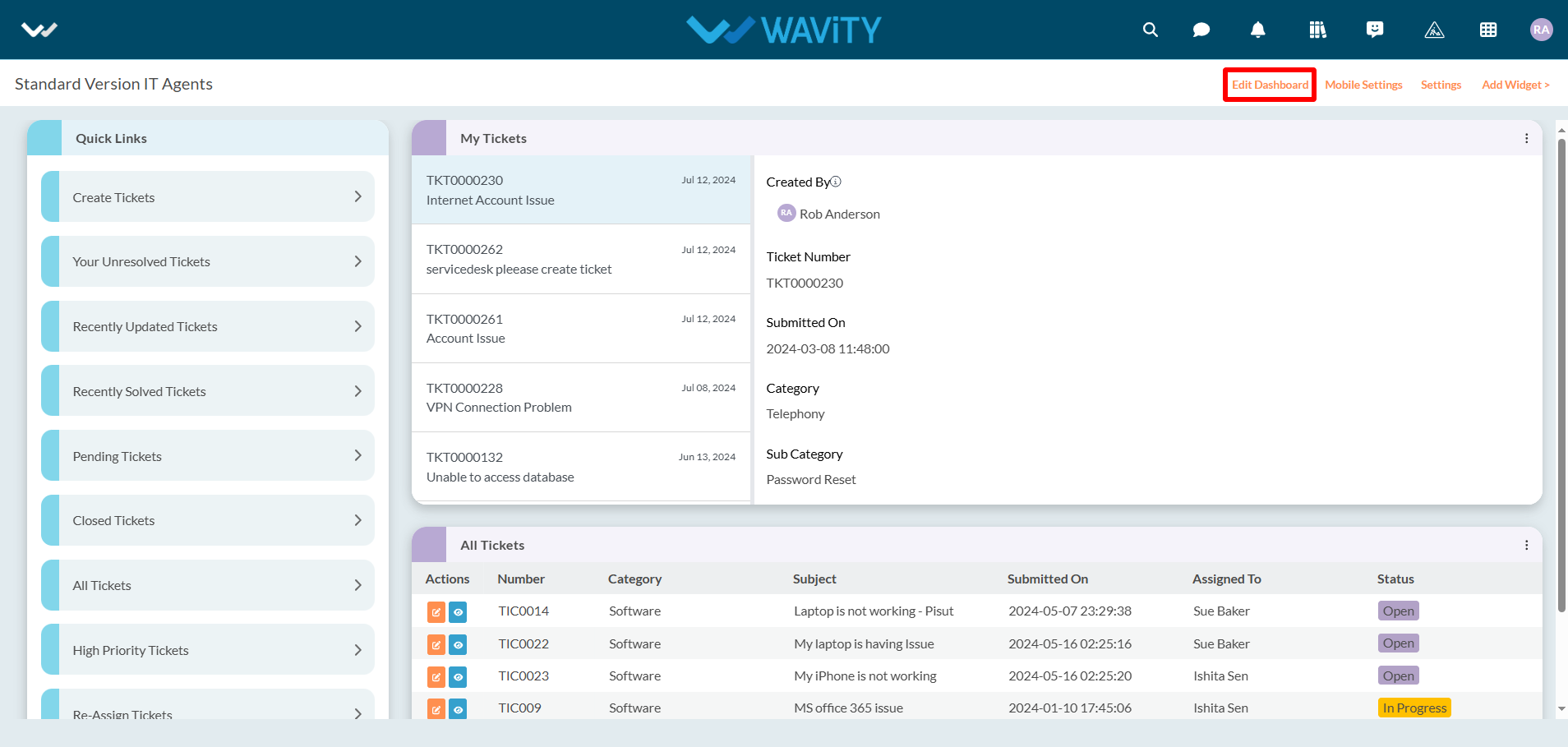Expand the Closed Tickets chevron

[x=357, y=520]
